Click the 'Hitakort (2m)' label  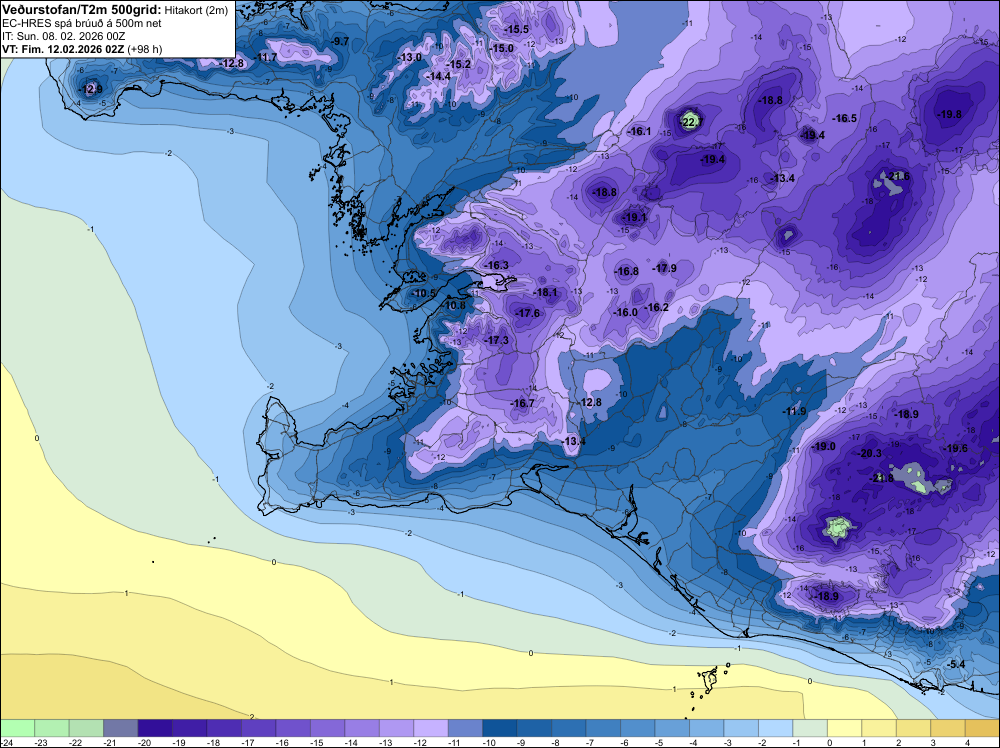197,10
